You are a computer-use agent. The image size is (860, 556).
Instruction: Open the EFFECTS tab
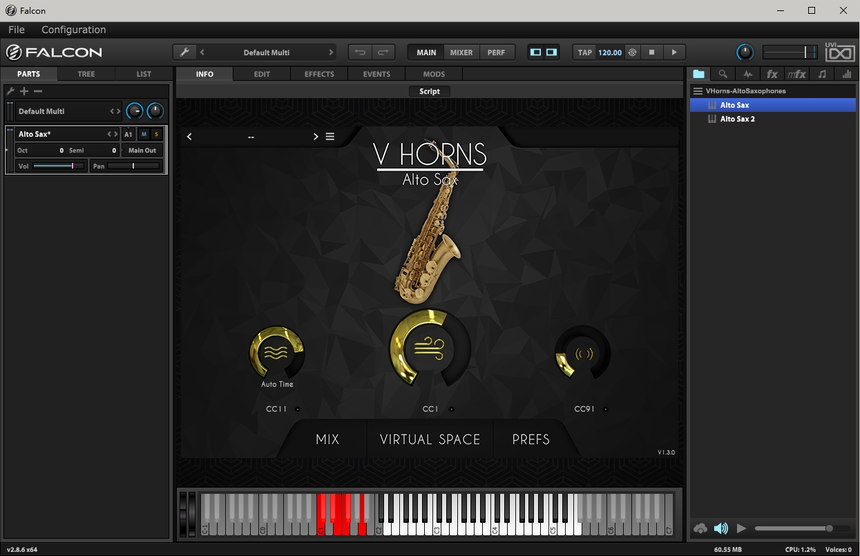[x=319, y=73]
